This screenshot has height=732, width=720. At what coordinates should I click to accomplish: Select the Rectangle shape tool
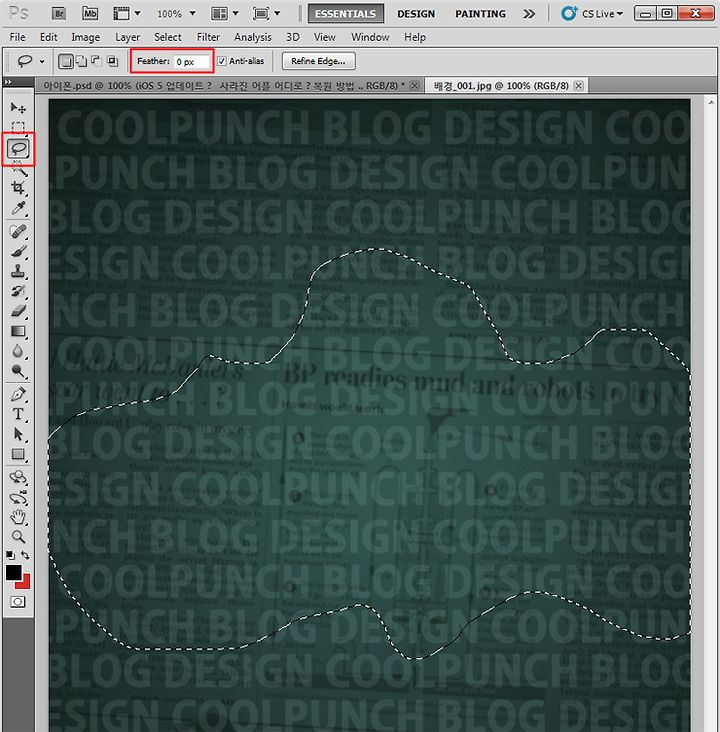pos(18,454)
